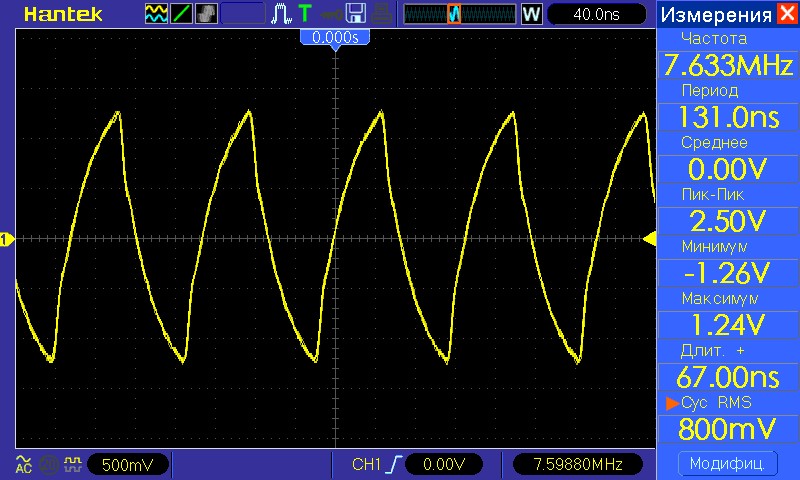Viewport: 800px width, 480px height.
Task: Click the green diagonal line icon
Action: [x=181, y=14]
